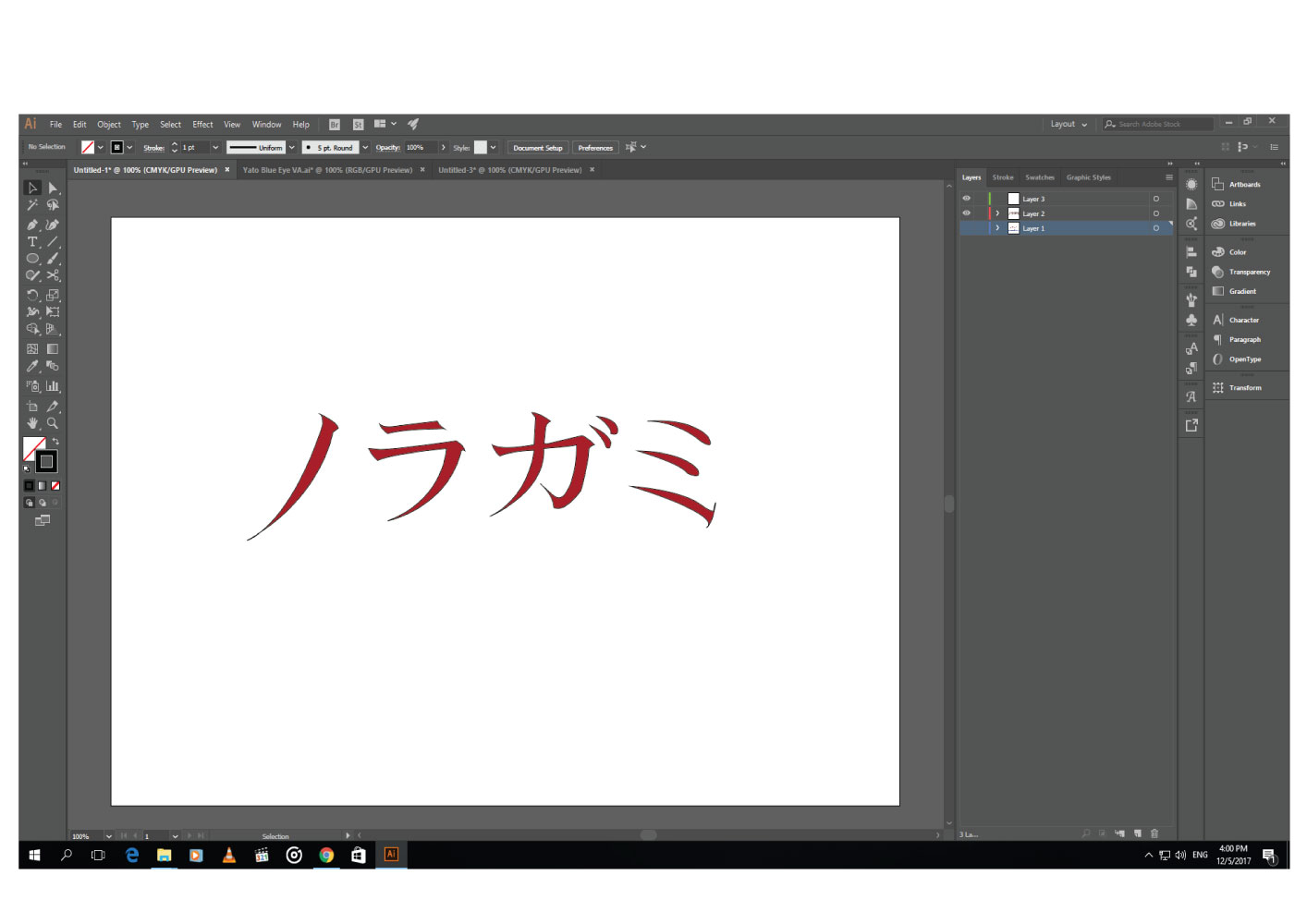Expand Layer 2 contents
This screenshot has width=1307, height=924.
(997, 213)
